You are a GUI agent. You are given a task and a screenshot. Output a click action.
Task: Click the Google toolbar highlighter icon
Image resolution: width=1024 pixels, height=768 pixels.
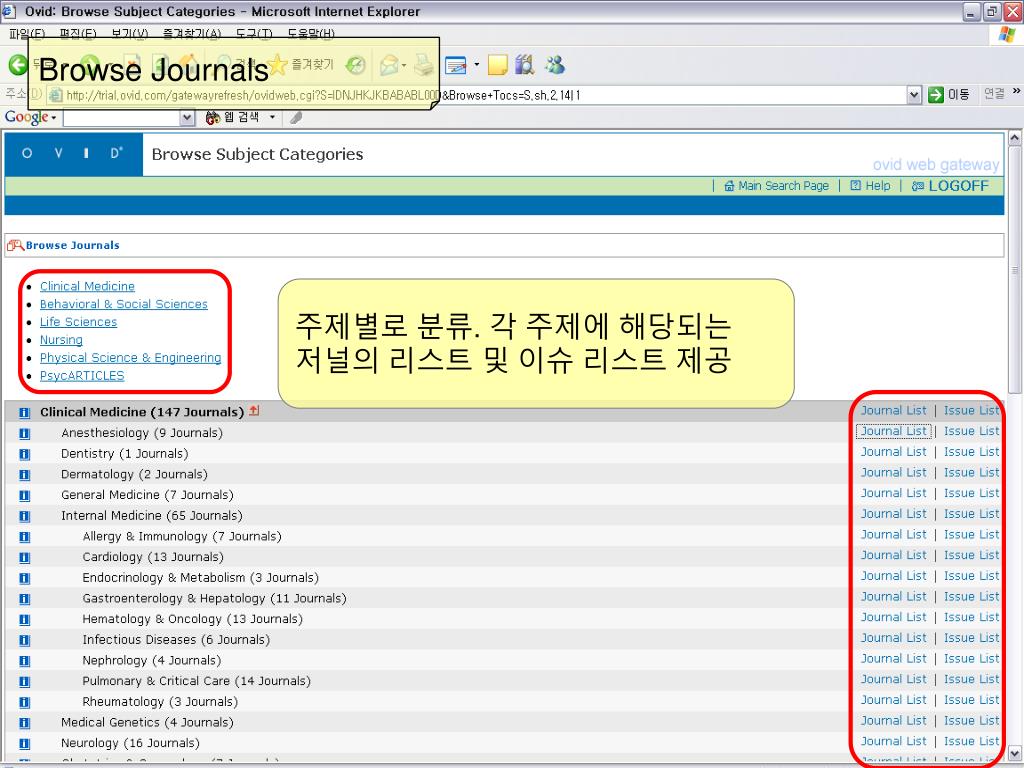pos(296,118)
